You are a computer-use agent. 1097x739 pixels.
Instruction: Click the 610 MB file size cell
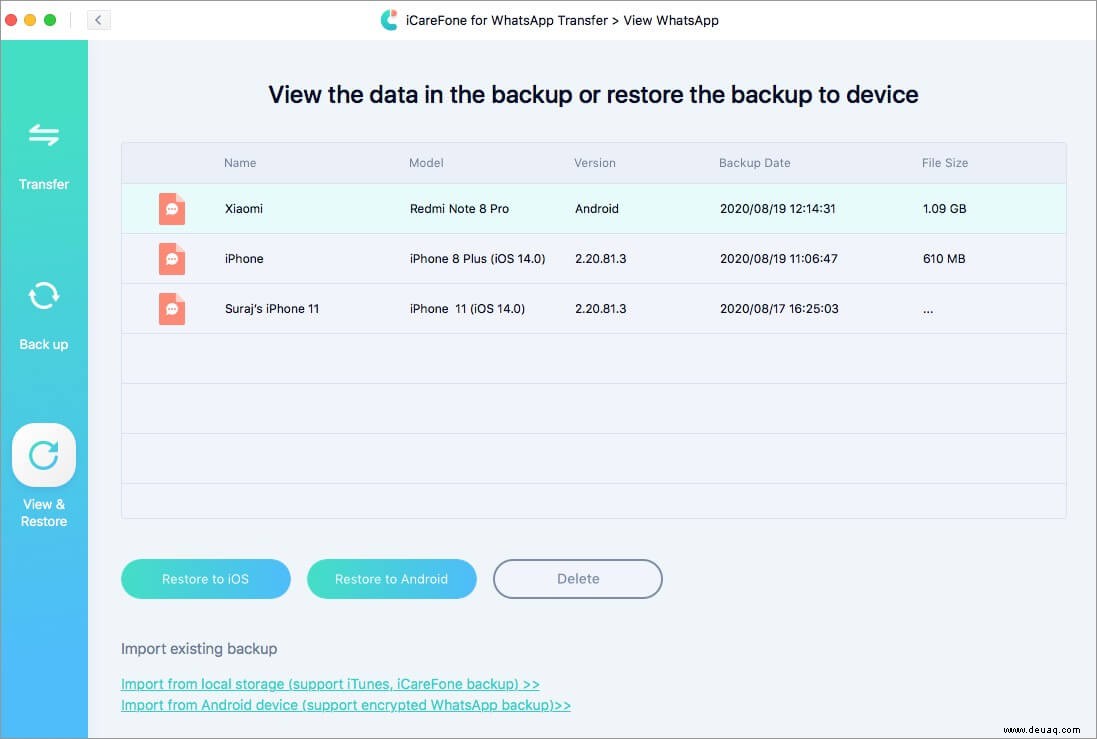944,259
